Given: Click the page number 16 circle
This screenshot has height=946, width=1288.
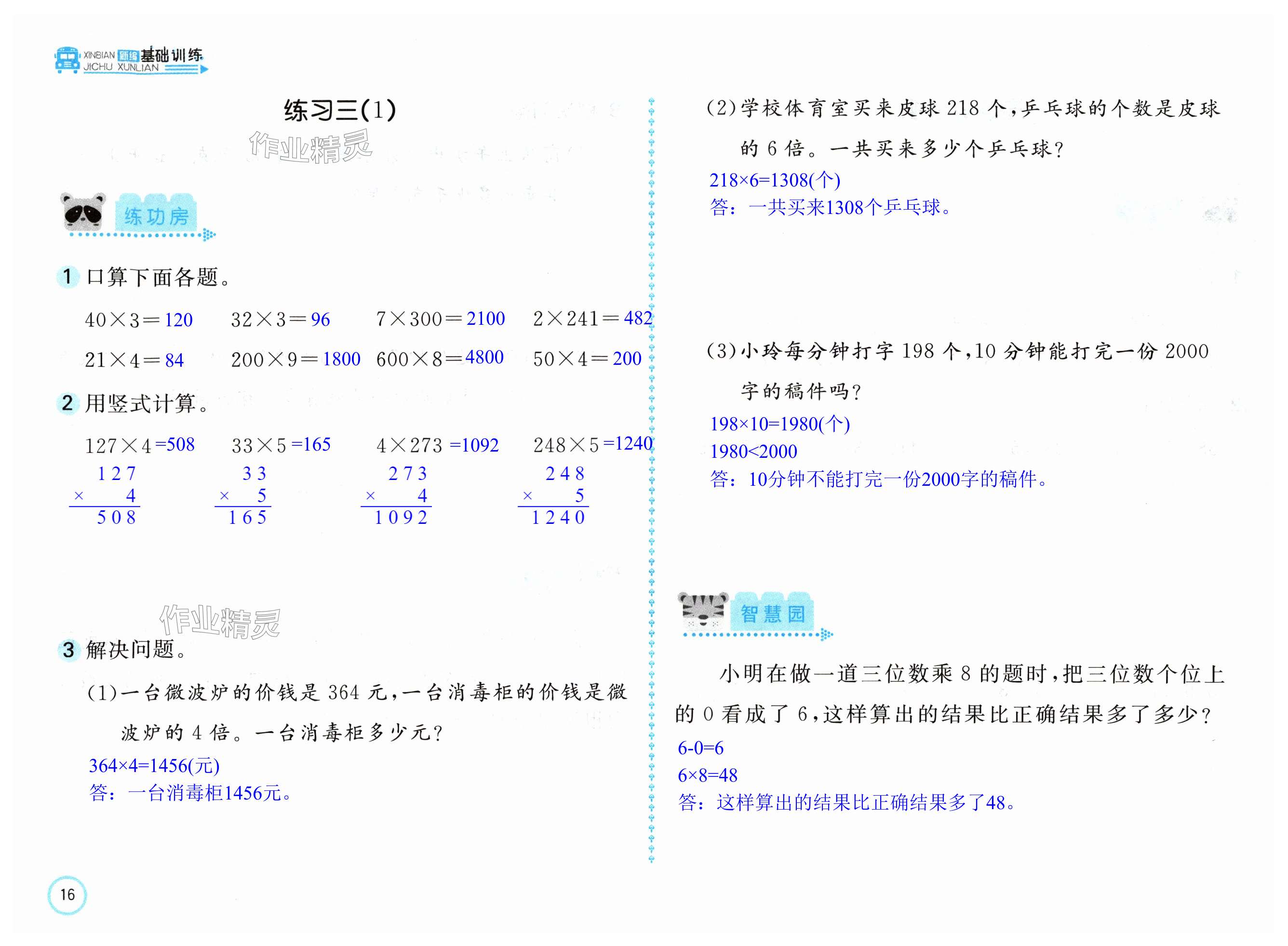Looking at the screenshot, I should [x=67, y=894].
